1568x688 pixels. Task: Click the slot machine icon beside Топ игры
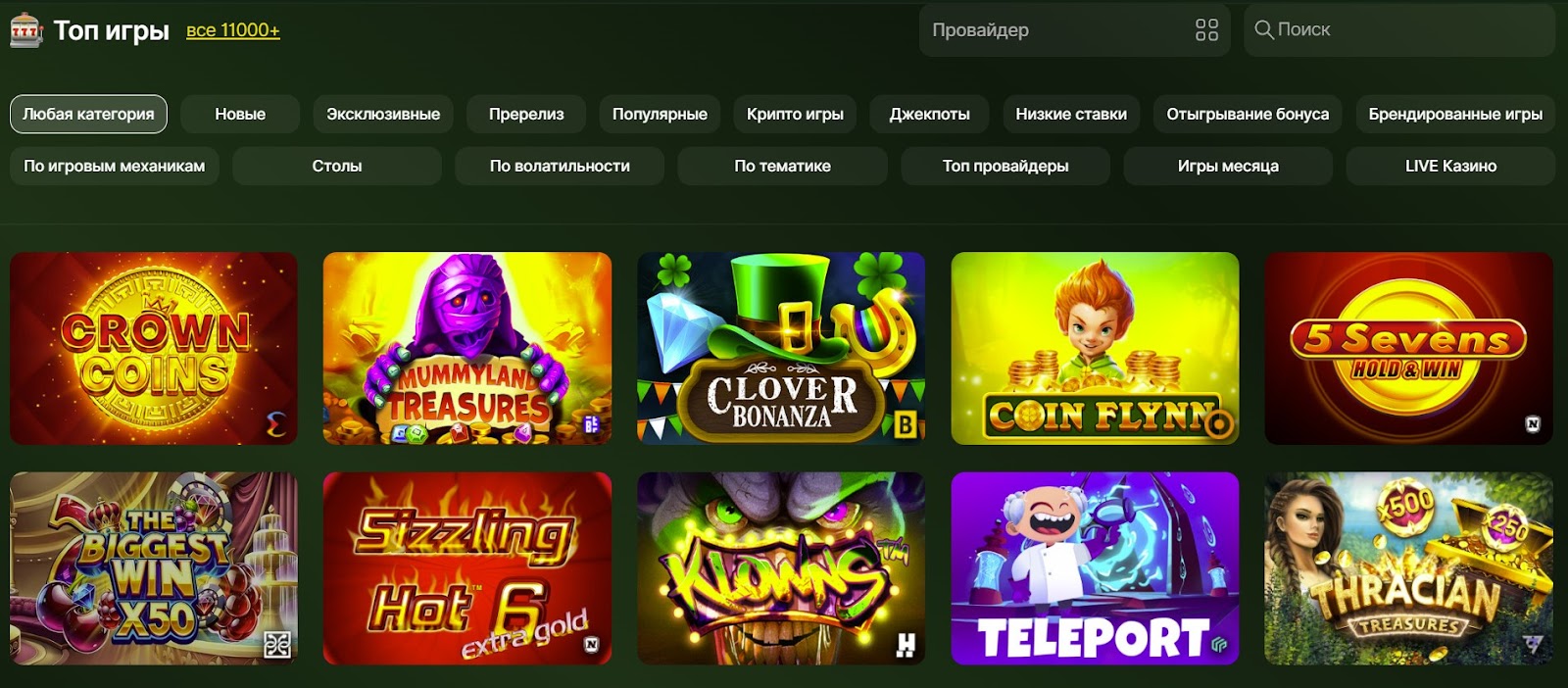25,30
